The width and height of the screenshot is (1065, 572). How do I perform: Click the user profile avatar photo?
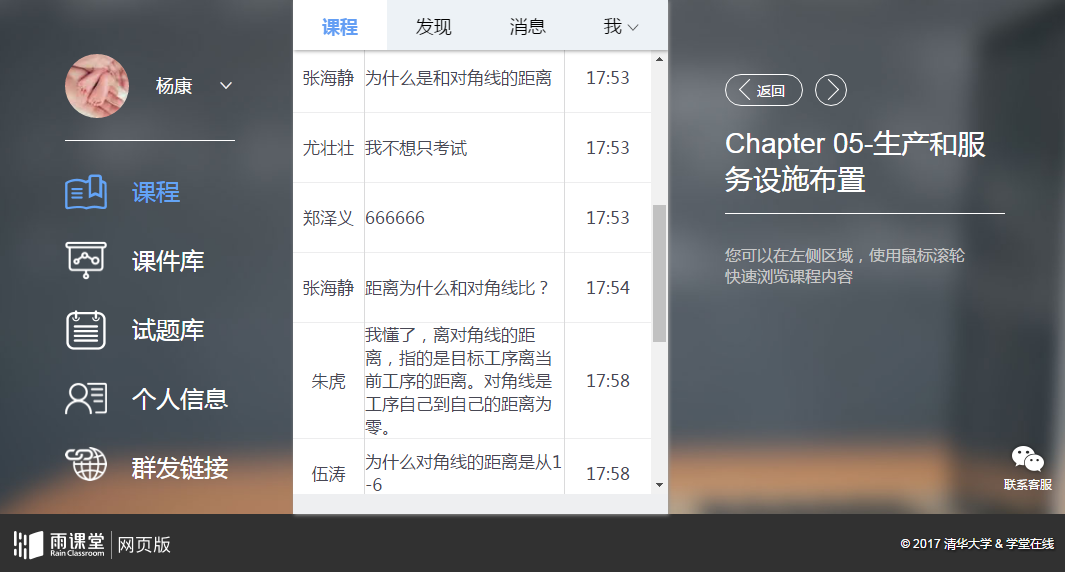point(97,86)
